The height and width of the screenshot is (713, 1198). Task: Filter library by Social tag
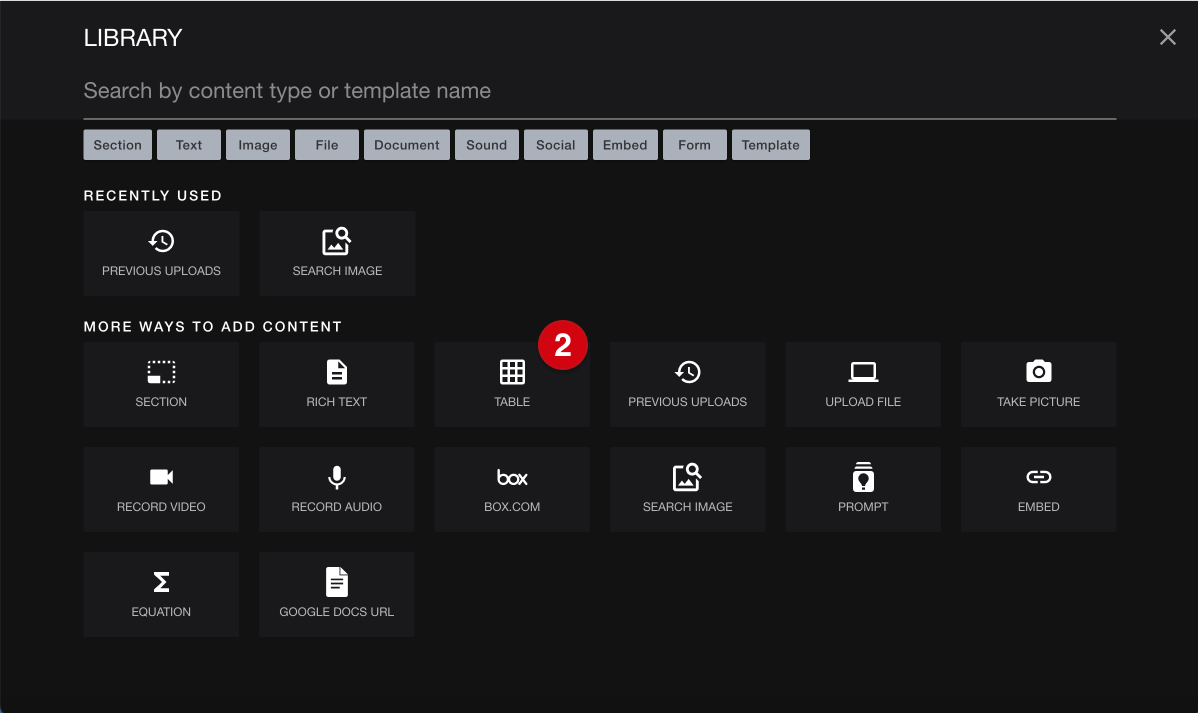[555, 144]
